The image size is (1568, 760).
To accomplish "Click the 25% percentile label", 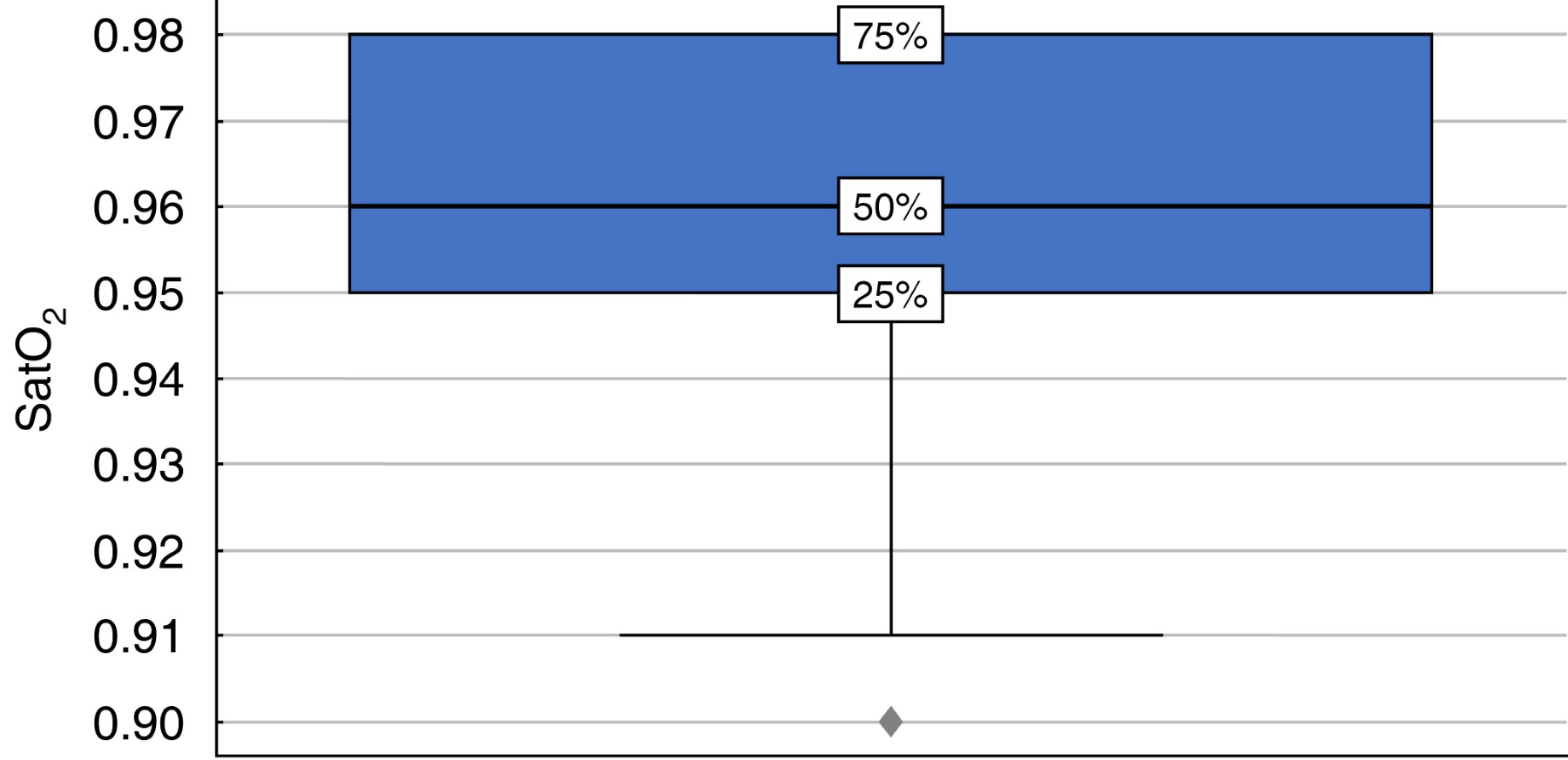I will click(x=890, y=295).
